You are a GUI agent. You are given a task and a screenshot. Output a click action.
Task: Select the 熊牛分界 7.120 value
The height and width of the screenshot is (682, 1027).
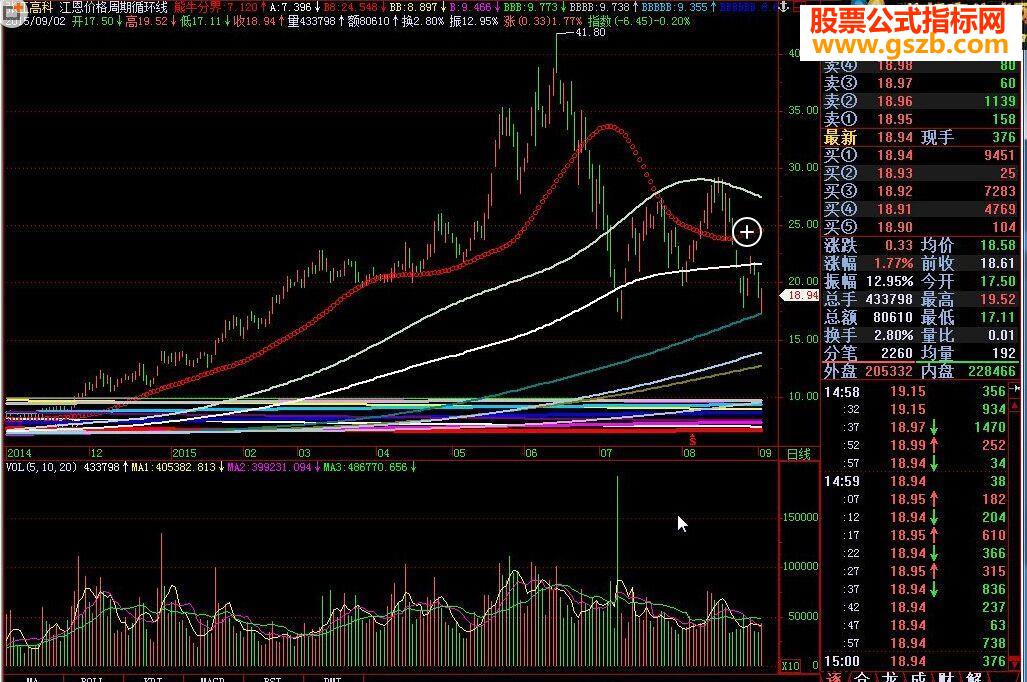pos(215,7)
